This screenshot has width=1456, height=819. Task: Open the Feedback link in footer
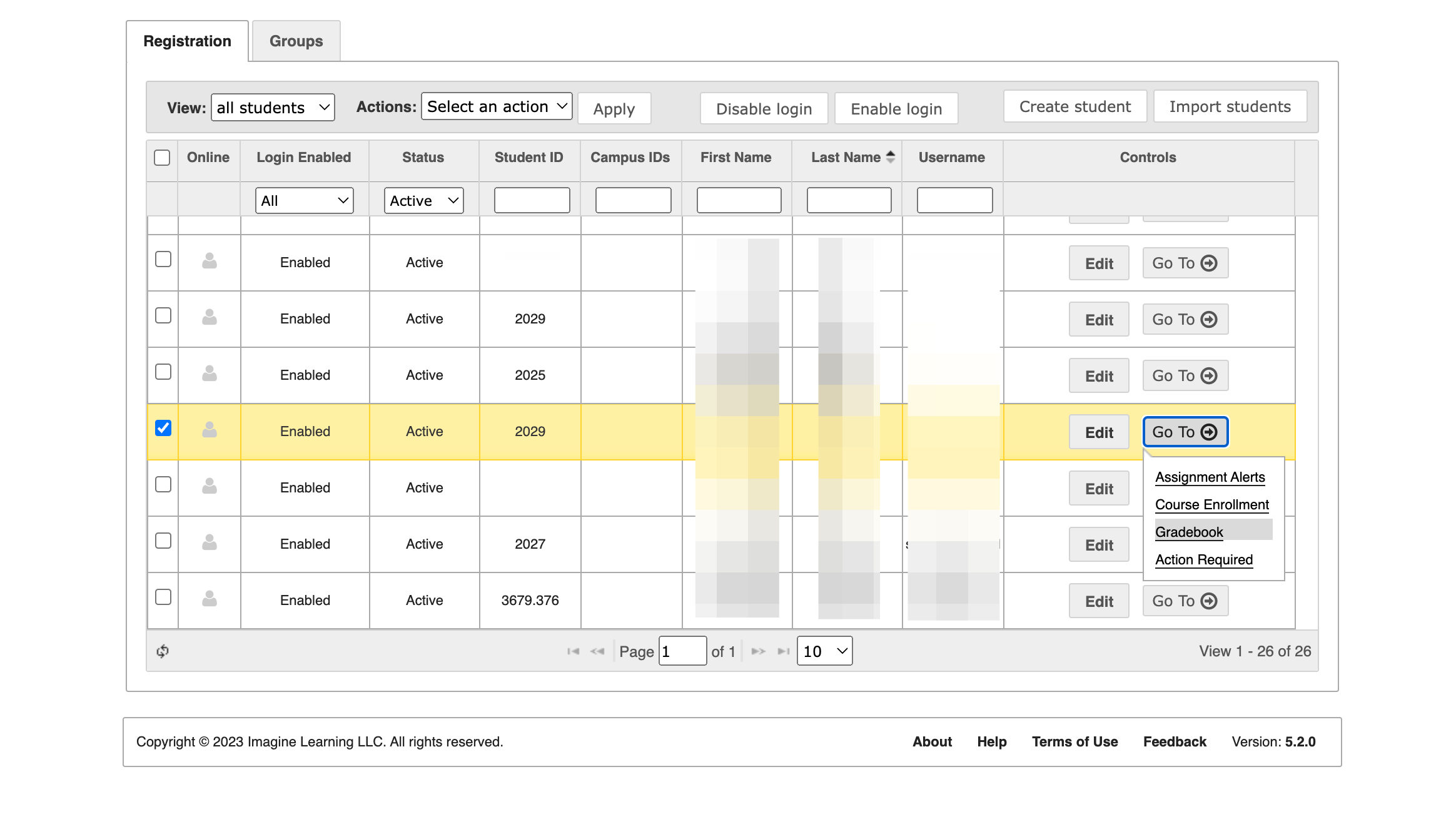1175,741
